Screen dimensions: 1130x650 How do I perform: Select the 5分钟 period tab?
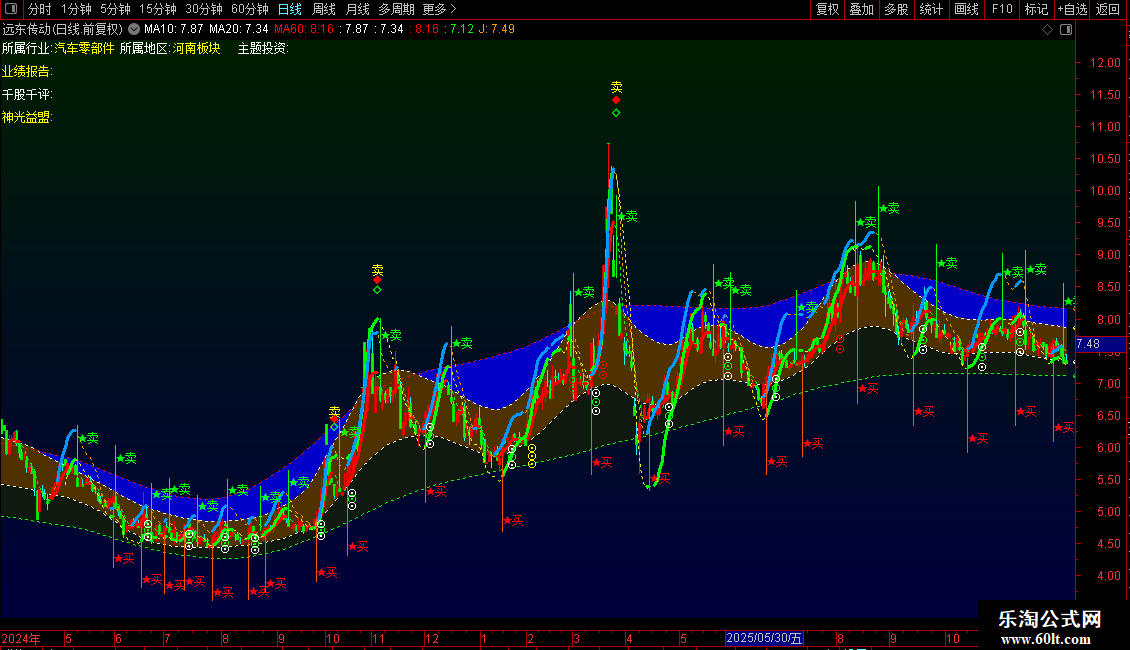115,9
